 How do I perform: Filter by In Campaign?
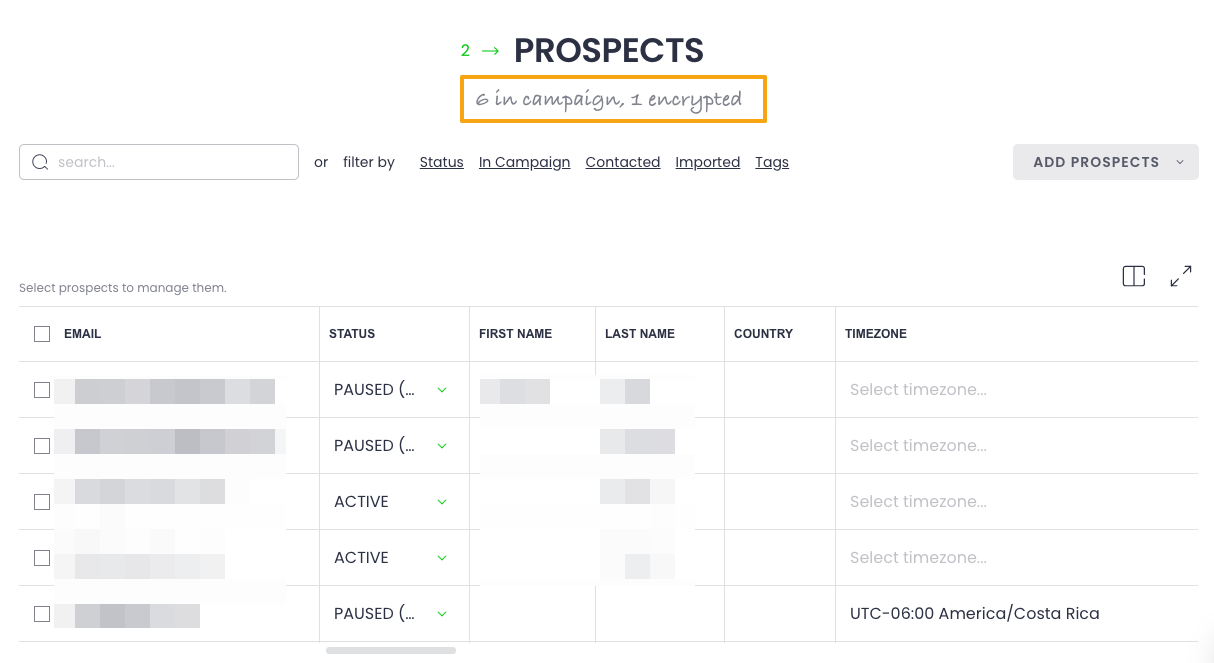[x=524, y=162]
